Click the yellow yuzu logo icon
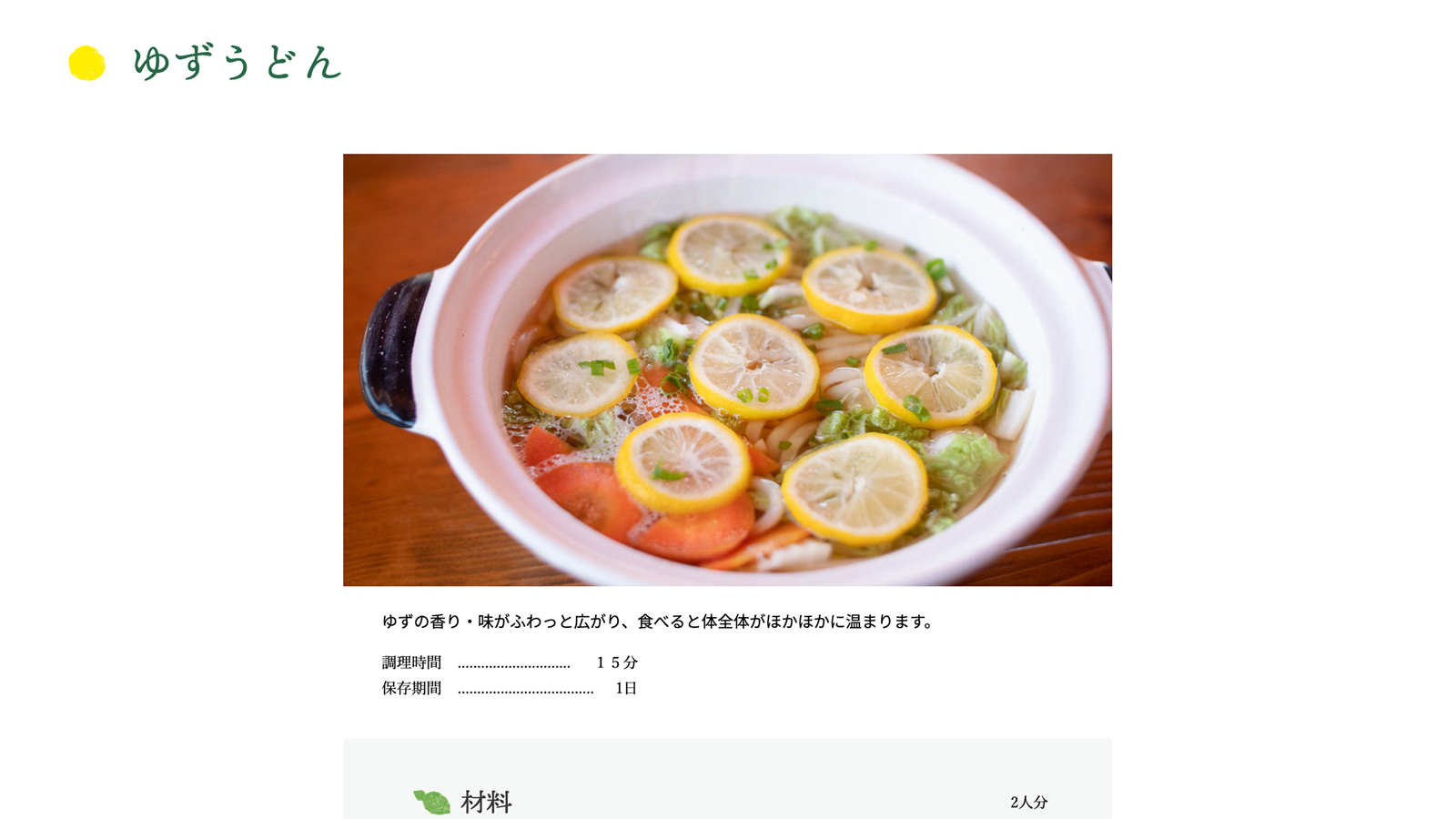This screenshot has height=819, width=1456. [x=87, y=63]
